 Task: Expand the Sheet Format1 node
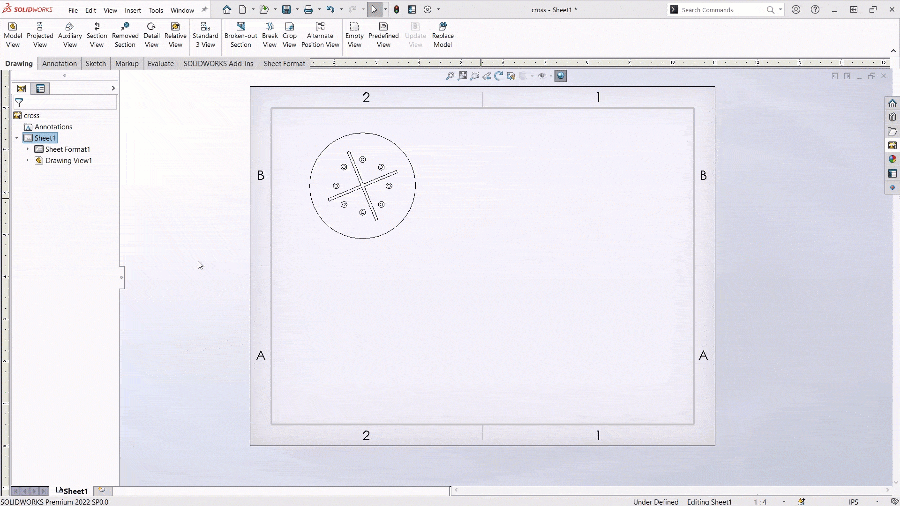click(x=28, y=149)
